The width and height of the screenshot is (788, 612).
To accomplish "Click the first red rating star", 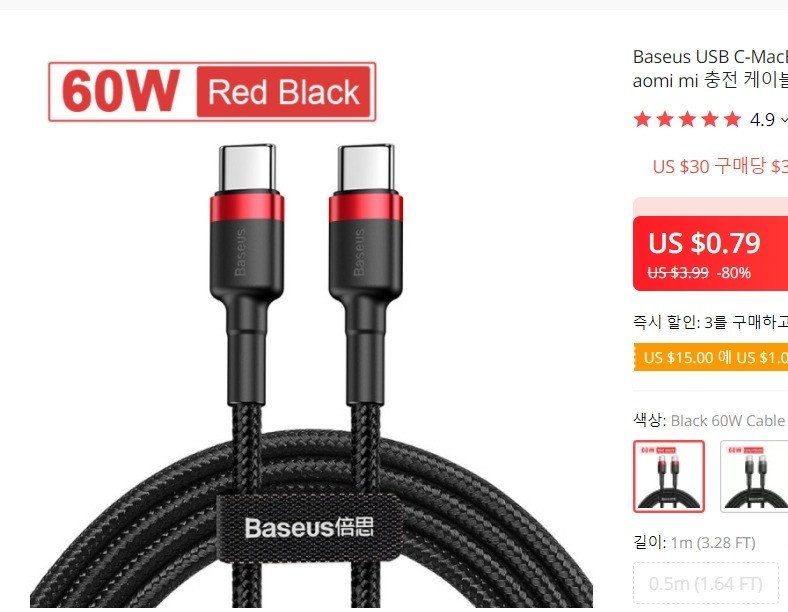I will [642, 120].
